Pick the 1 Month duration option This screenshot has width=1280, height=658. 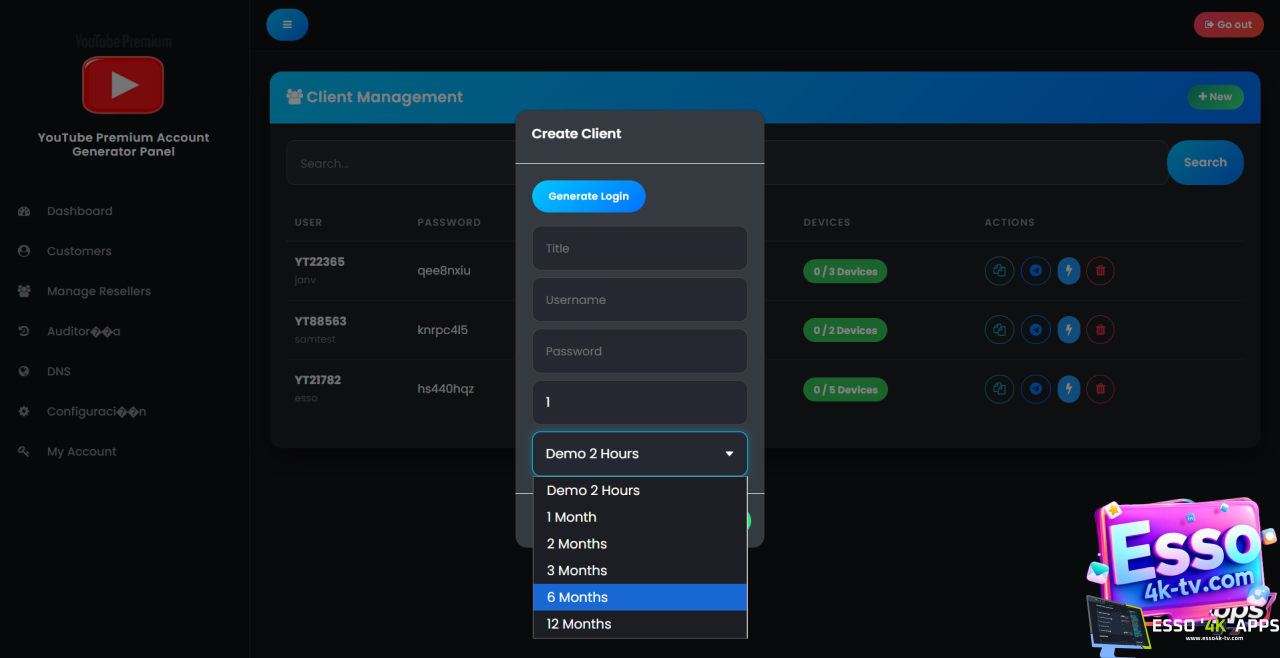click(640, 517)
